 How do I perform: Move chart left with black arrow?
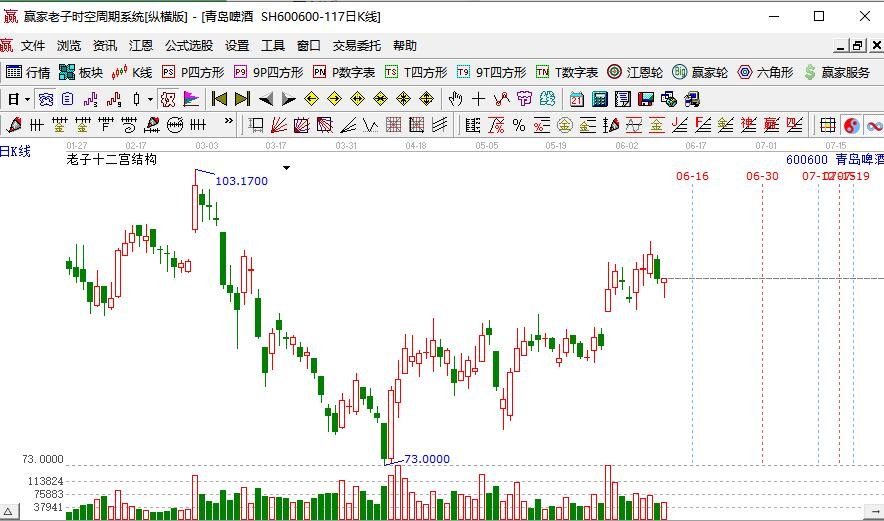click(x=266, y=100)
